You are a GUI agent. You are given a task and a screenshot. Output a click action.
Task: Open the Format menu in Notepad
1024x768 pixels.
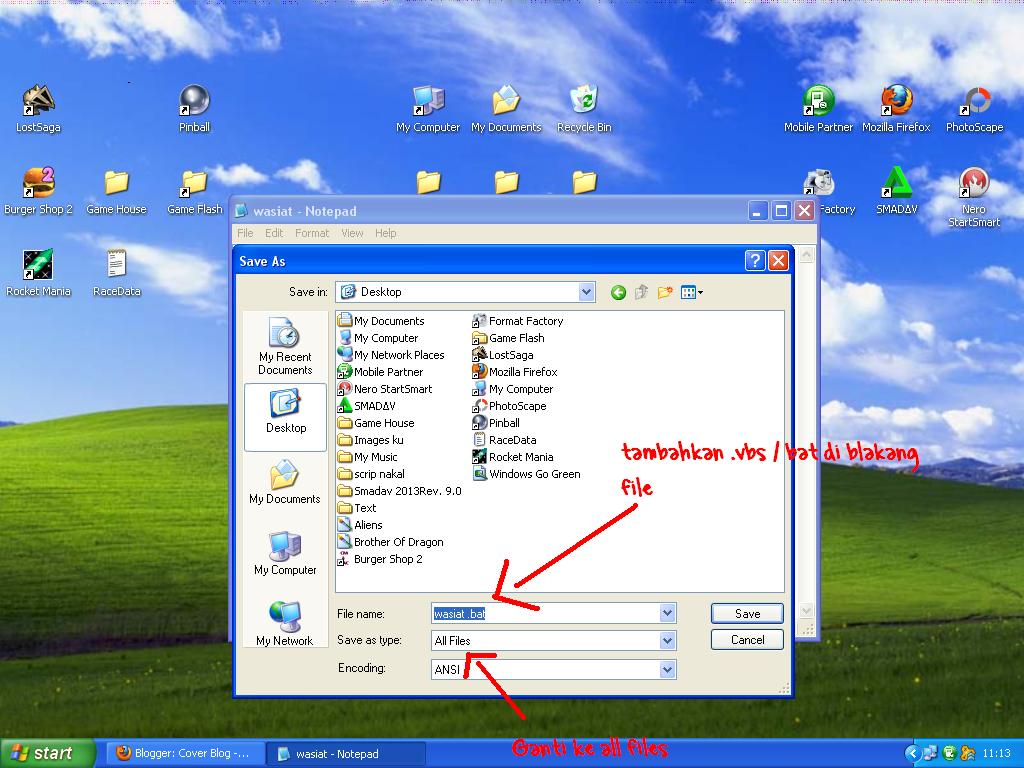[x=312, y=232]
